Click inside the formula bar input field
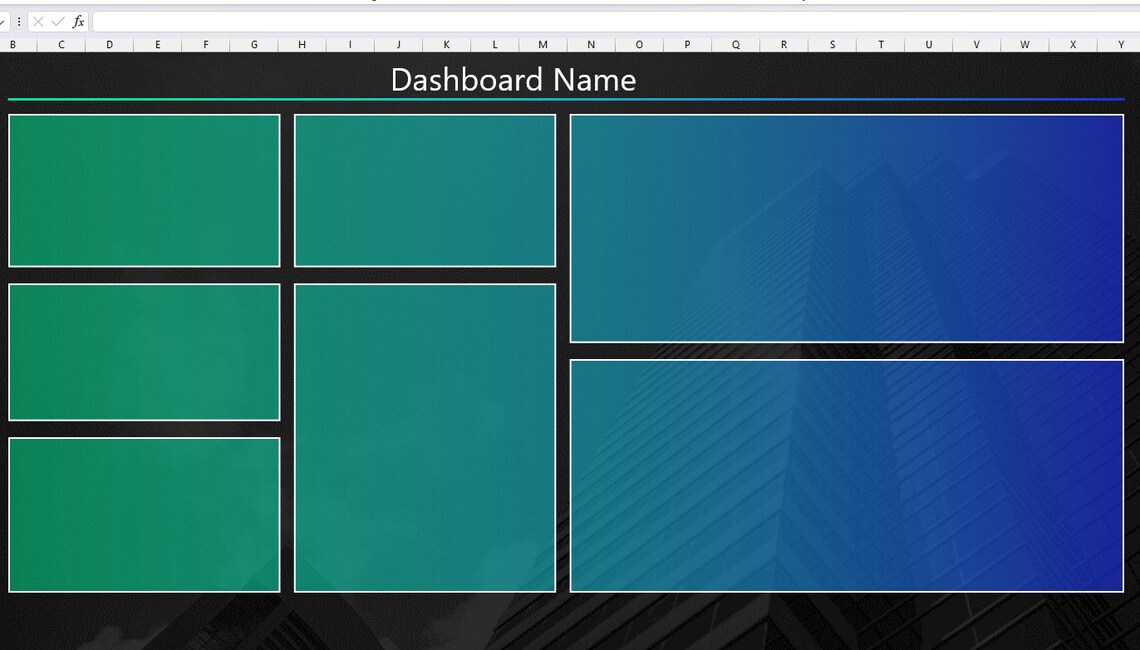The image size is (1140, 650). [x=400, y=20]
